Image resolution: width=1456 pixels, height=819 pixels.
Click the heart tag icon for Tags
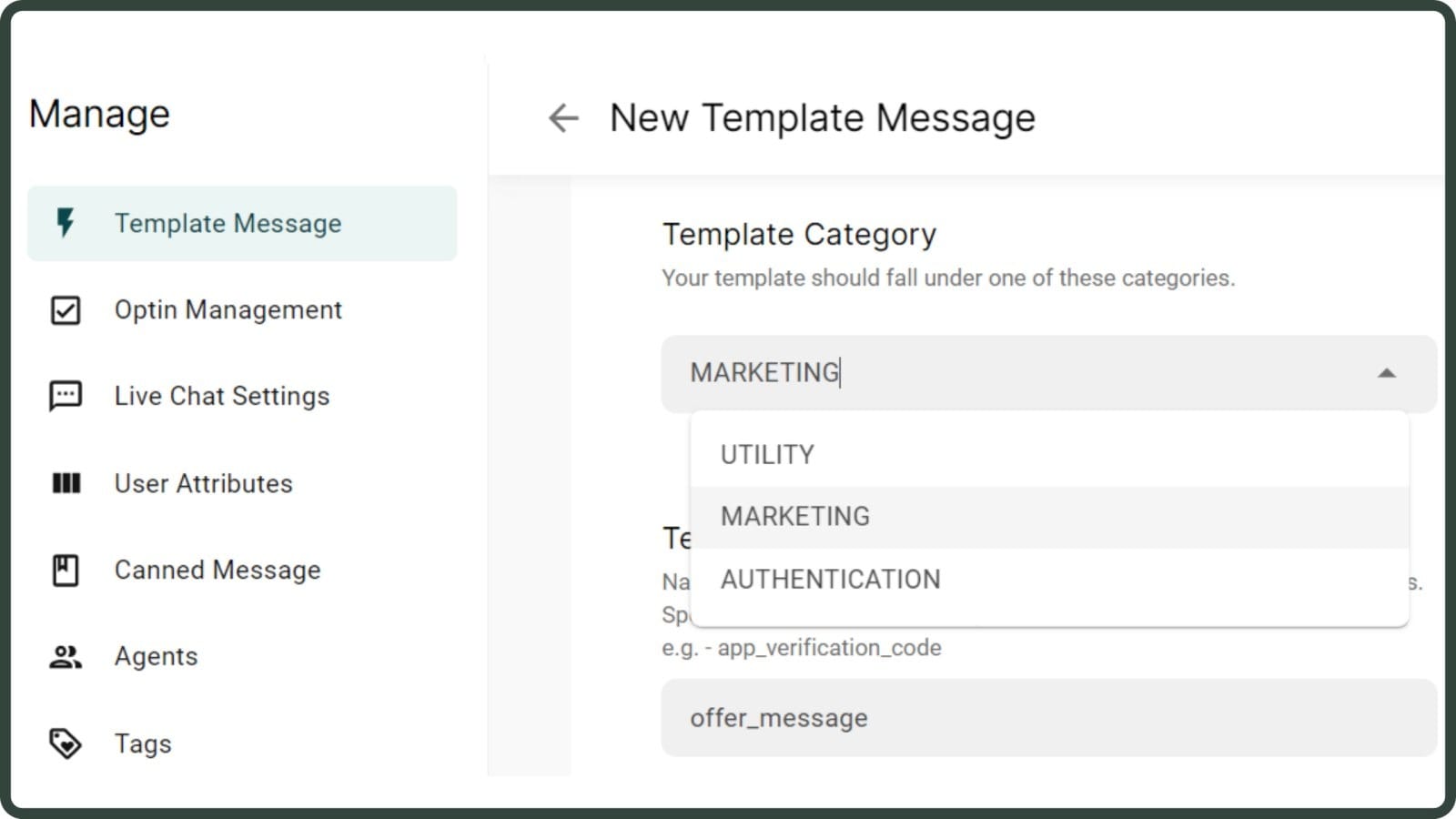pyautogui.click(x=66, y=743)
